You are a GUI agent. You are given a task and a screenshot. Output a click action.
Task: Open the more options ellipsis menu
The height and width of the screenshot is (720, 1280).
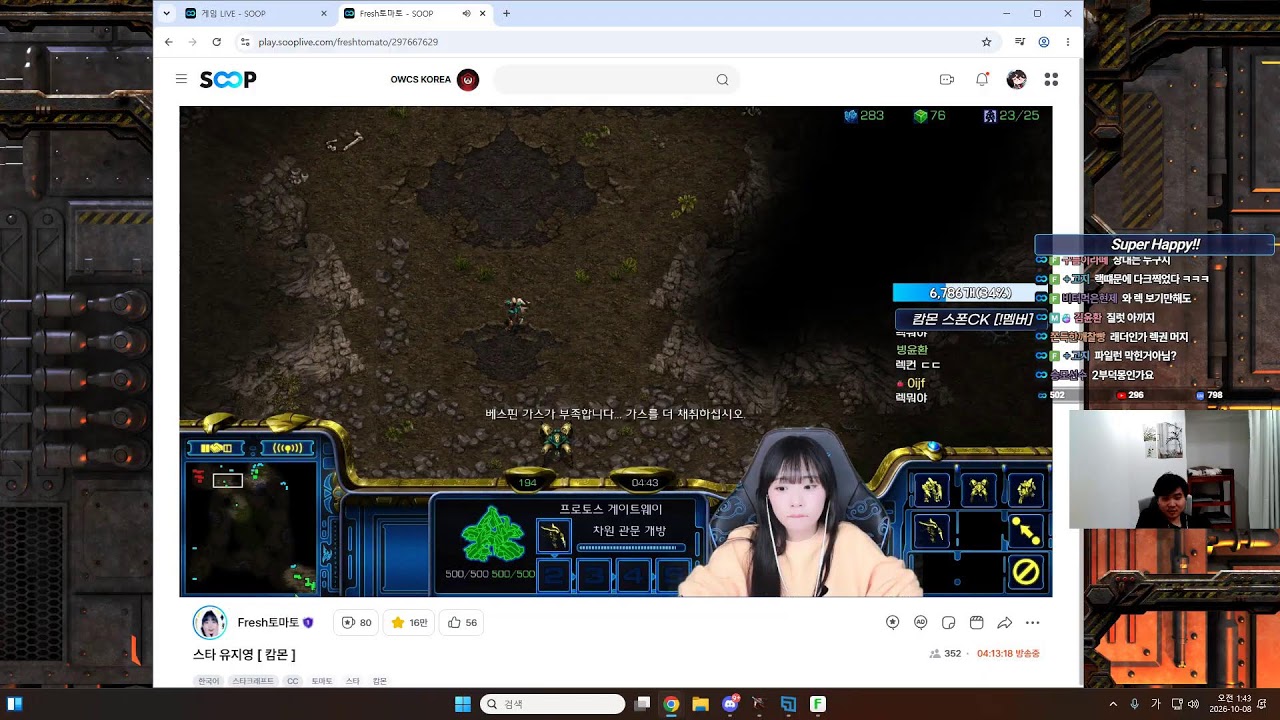[1033, 622]
